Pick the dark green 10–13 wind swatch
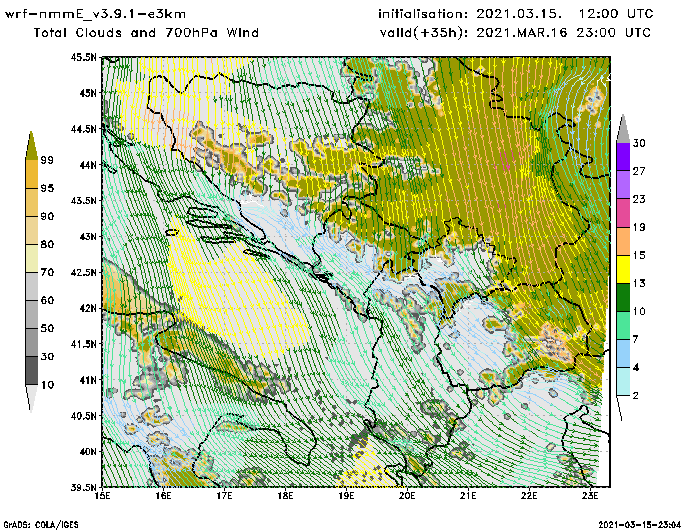This screenshot has width=700, height=530. click(x=623, y=297)
